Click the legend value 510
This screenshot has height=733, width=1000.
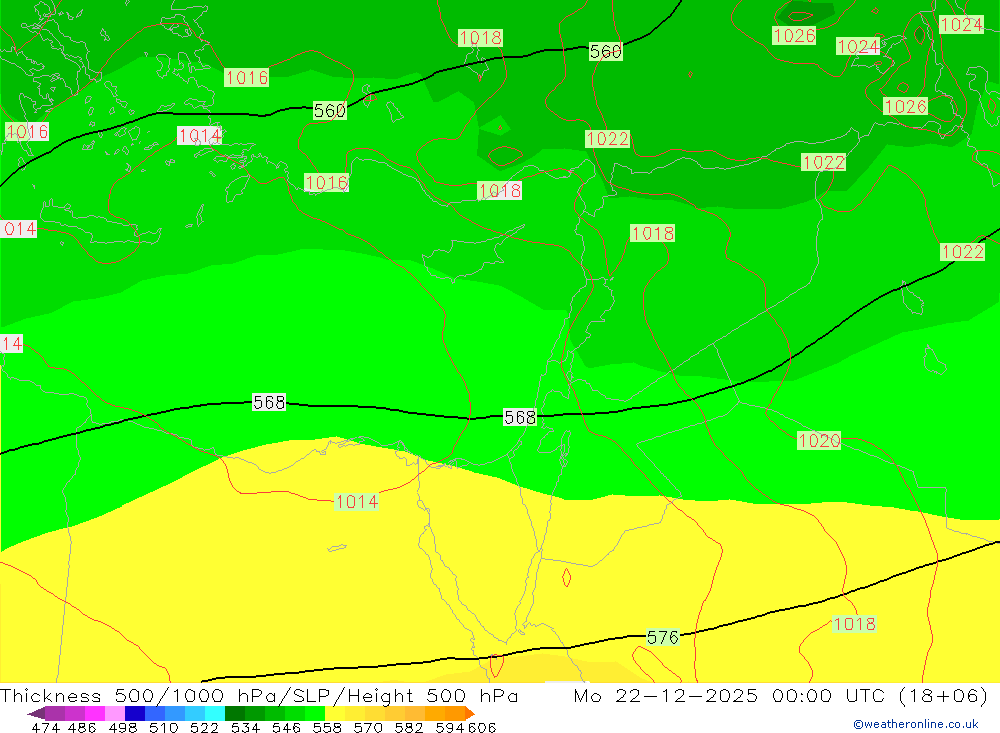pyautogui.click(x=163, y=727)
